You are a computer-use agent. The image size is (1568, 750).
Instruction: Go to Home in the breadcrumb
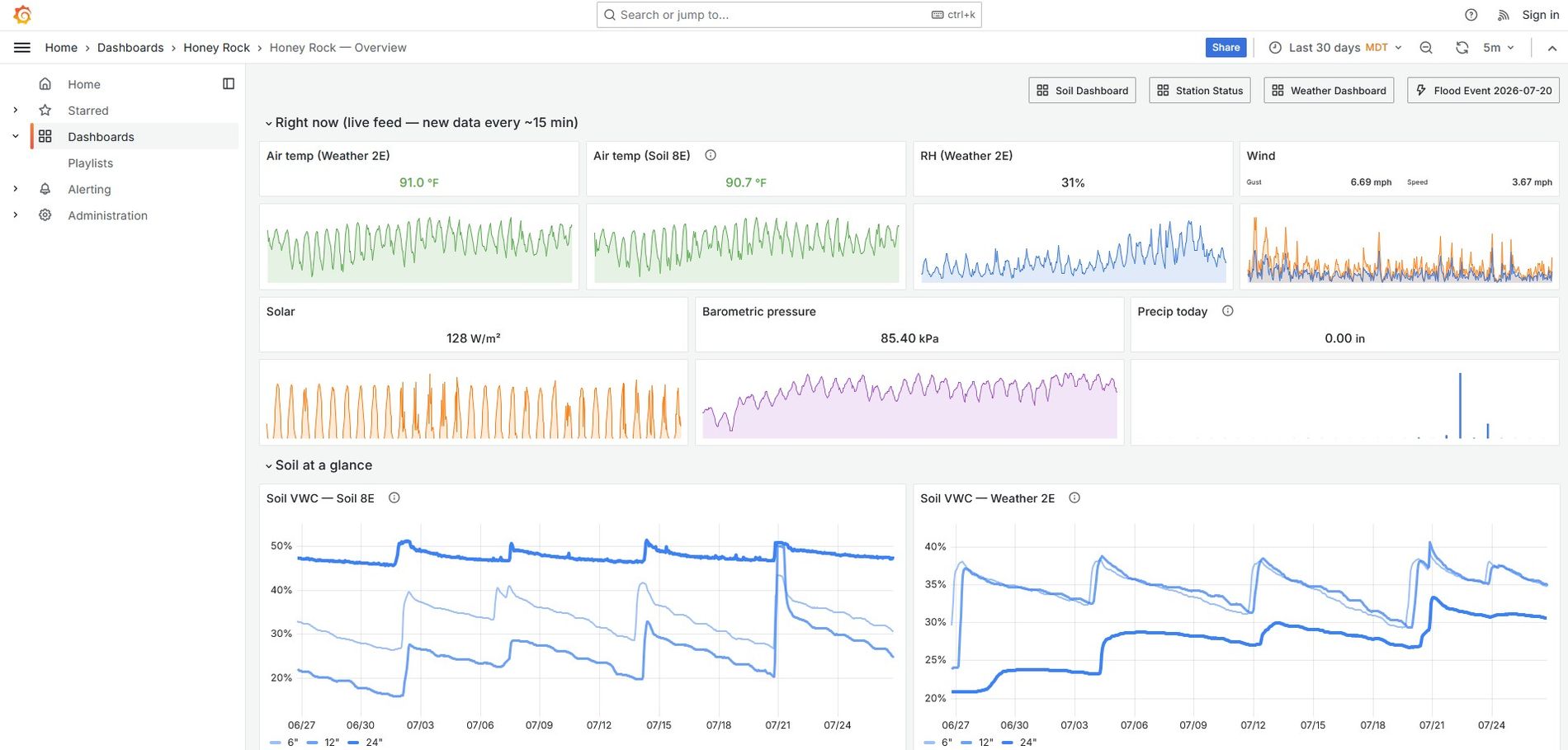pyautogui.click(x=61, y=48)
